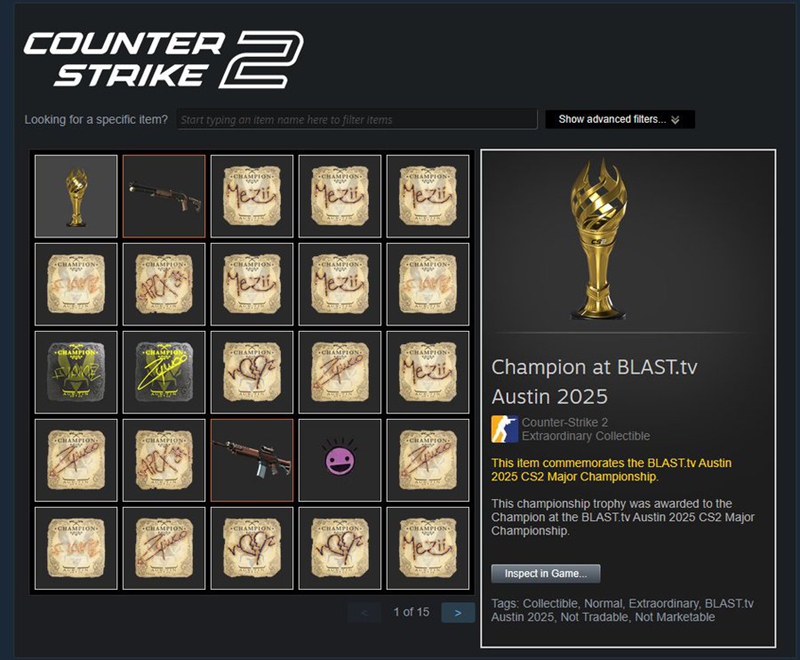Expand Show advanced filters

pos(620,119)
